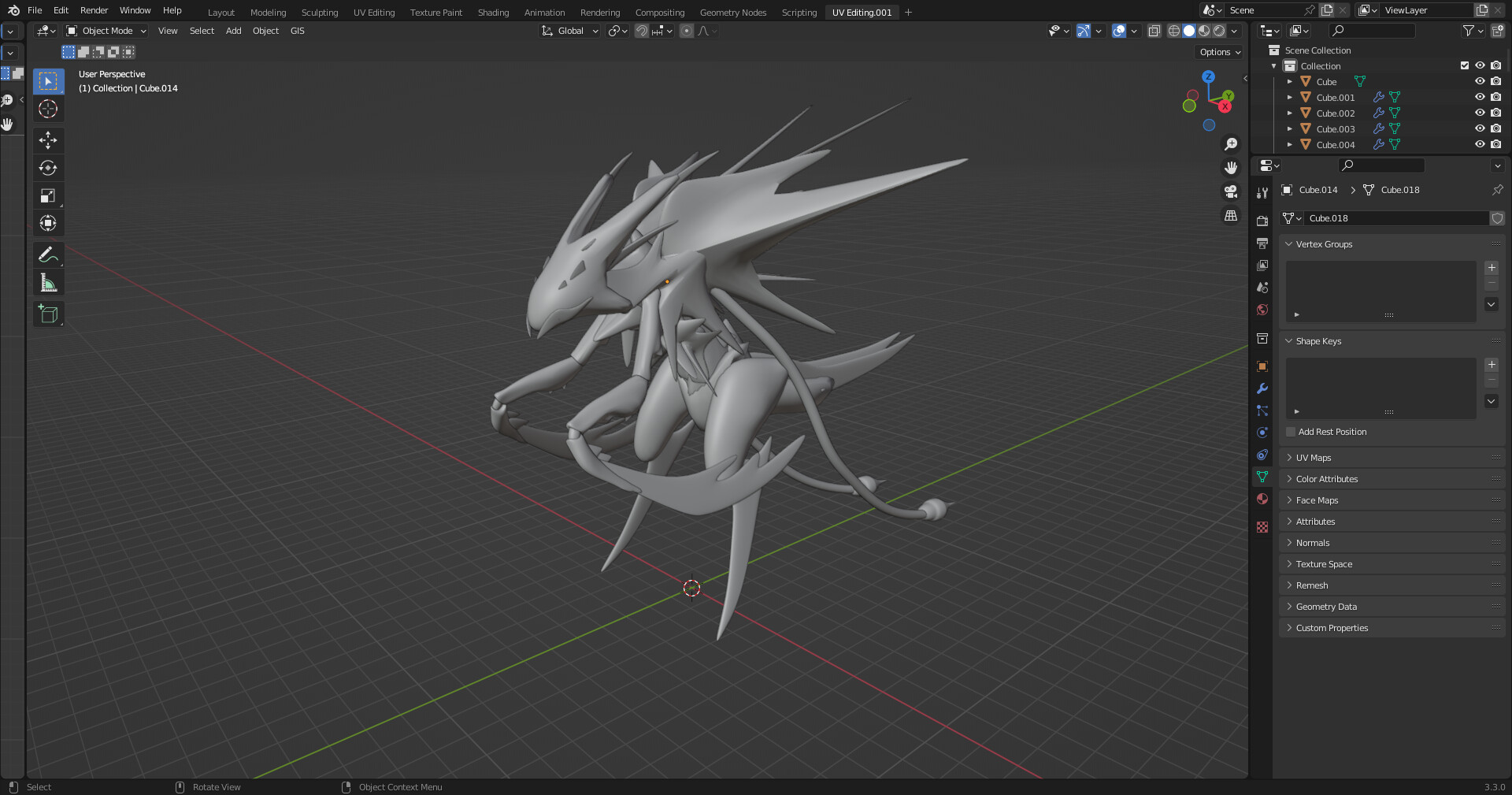Disable render visibility for Cube.004
Screen dimensions: 1512x795
tap(1495, 144)
